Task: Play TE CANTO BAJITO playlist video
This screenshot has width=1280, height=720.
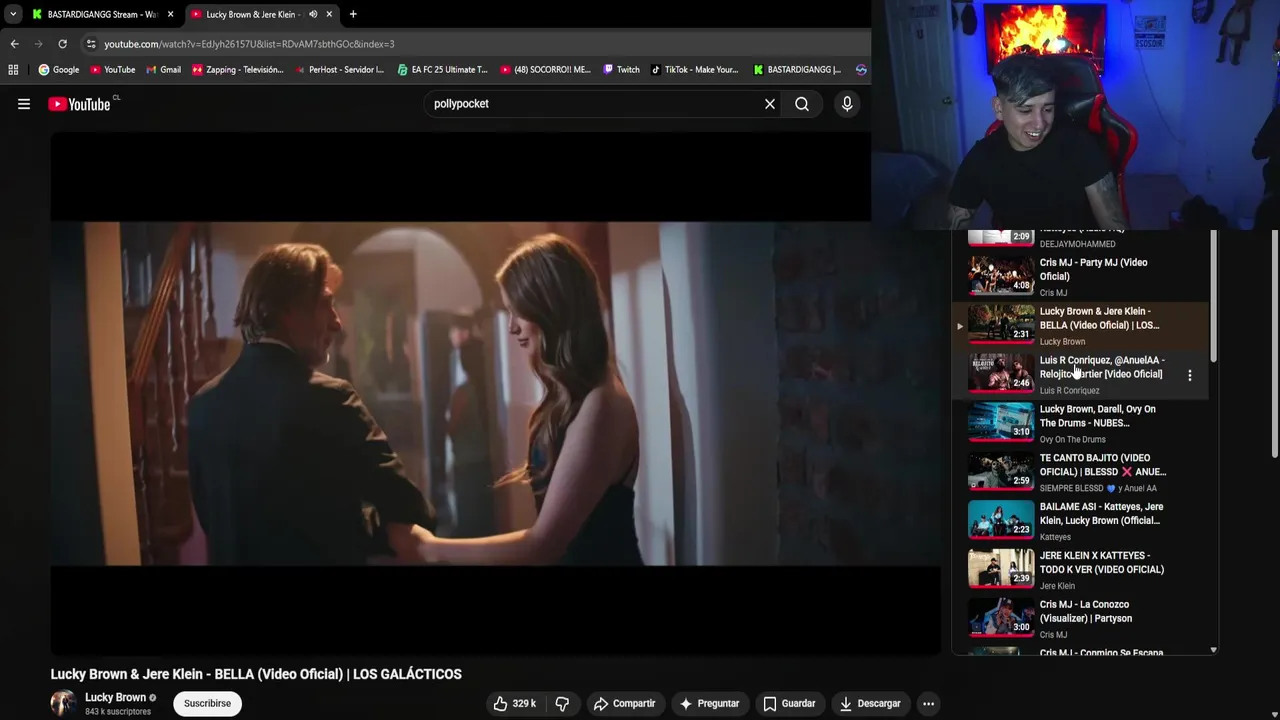Action: point(1080,473)
